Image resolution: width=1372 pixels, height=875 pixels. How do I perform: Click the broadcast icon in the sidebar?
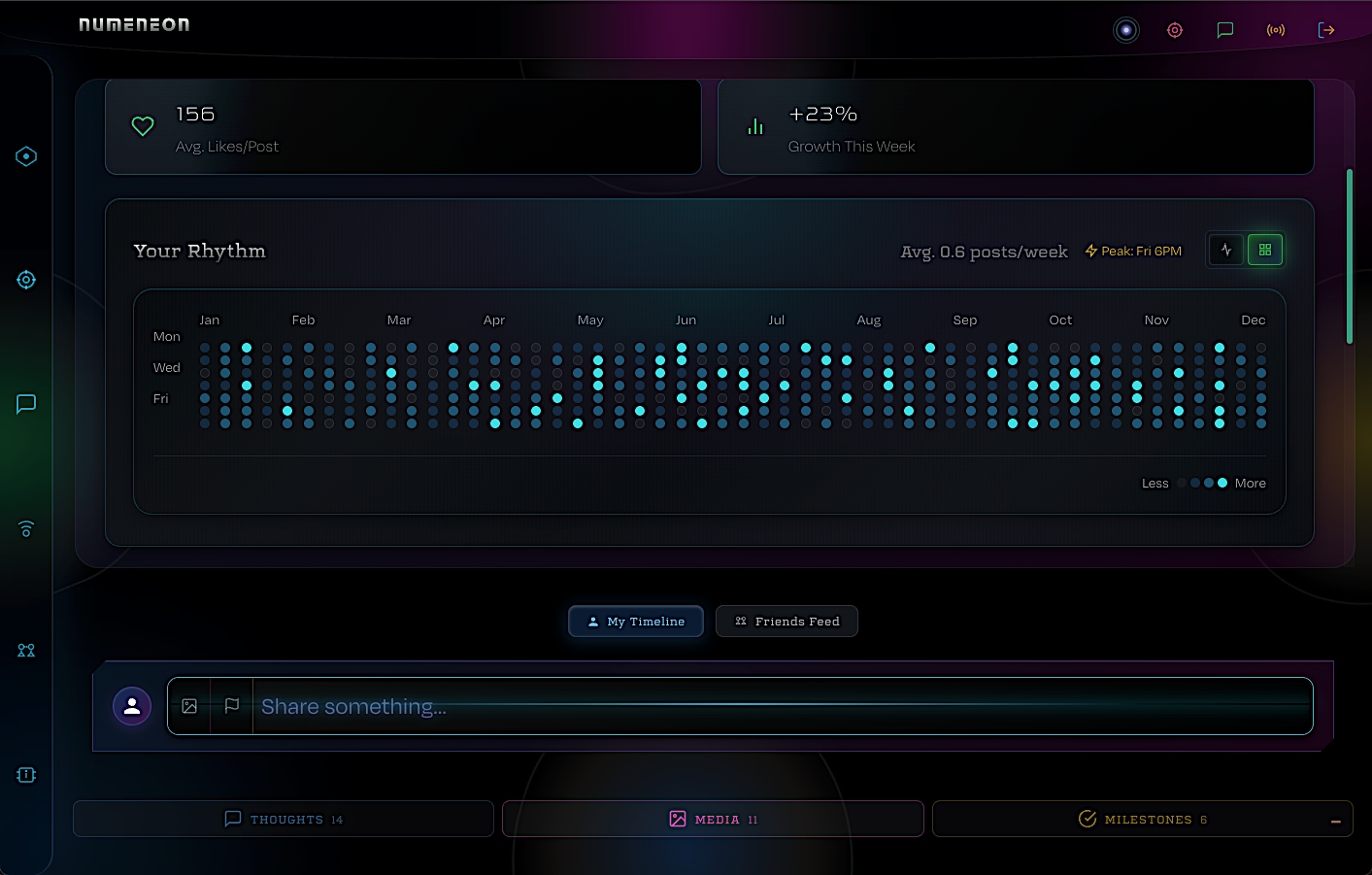(26, 529)
